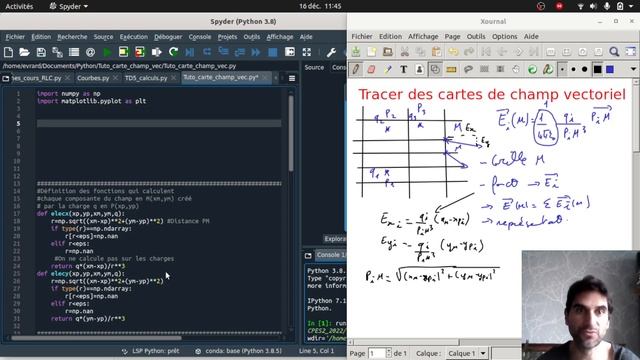Screen dimensions: 640x360
Task: Open Spyder application menu in top bar
Action: coord(69,6)
